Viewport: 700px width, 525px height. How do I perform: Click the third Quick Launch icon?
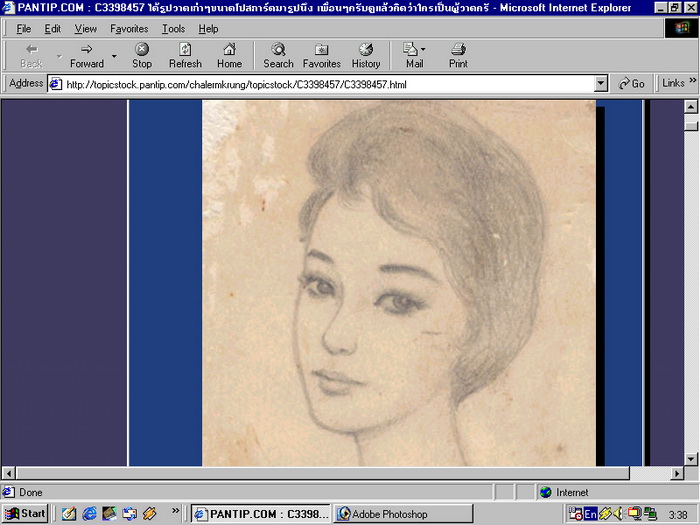click(109, 514)
